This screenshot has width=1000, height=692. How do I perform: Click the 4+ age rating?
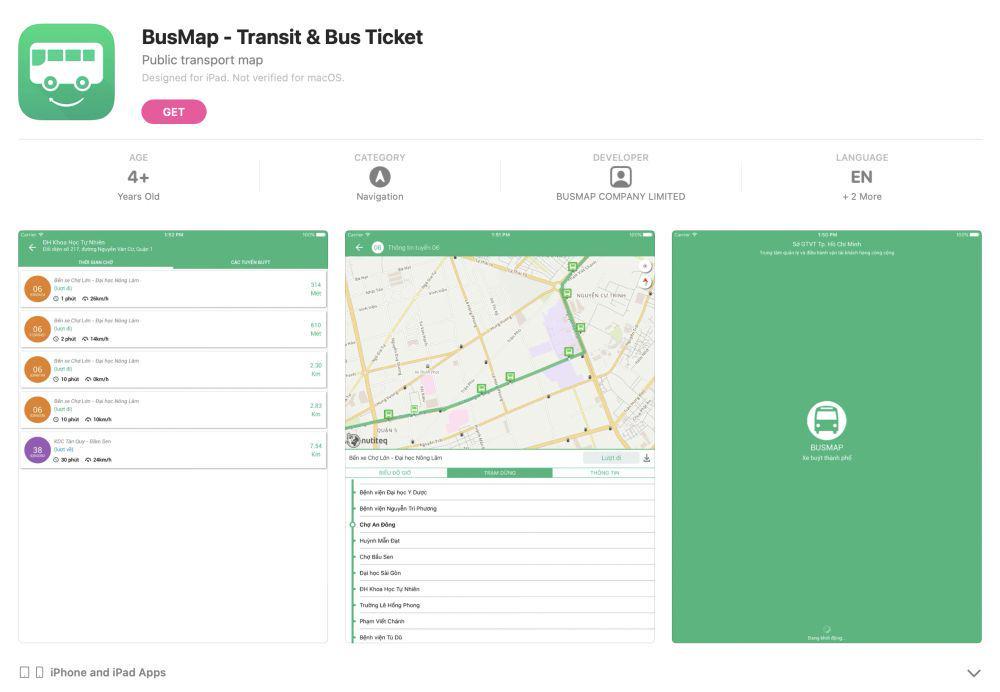pos(138,177)
